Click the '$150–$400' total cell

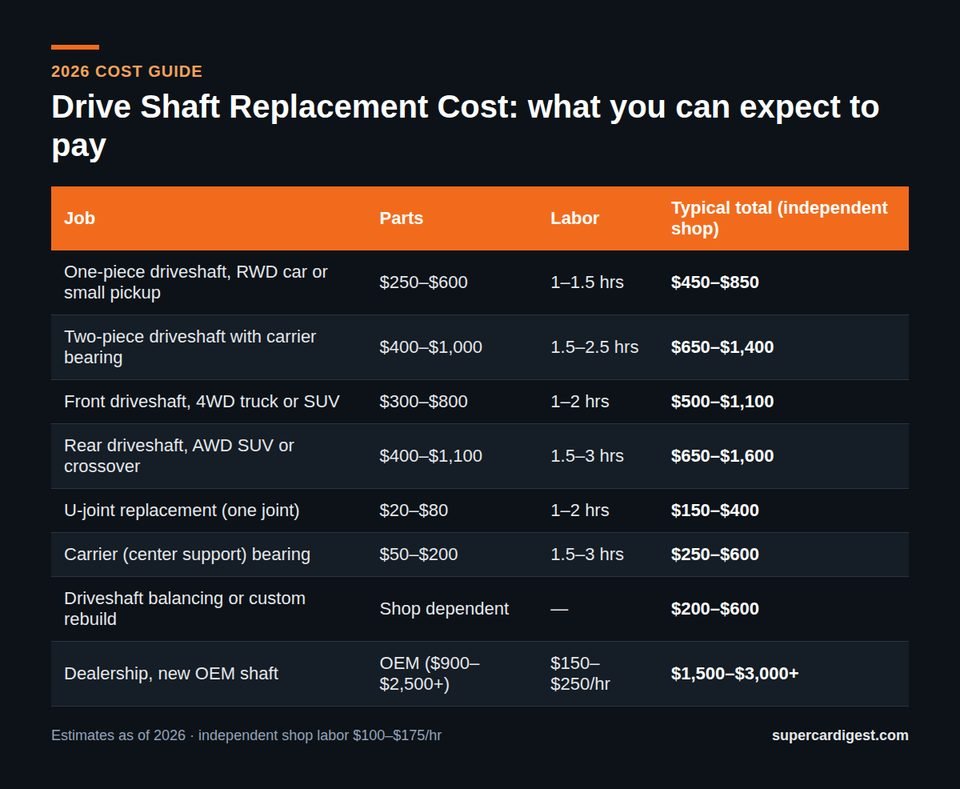click(714, 510)
